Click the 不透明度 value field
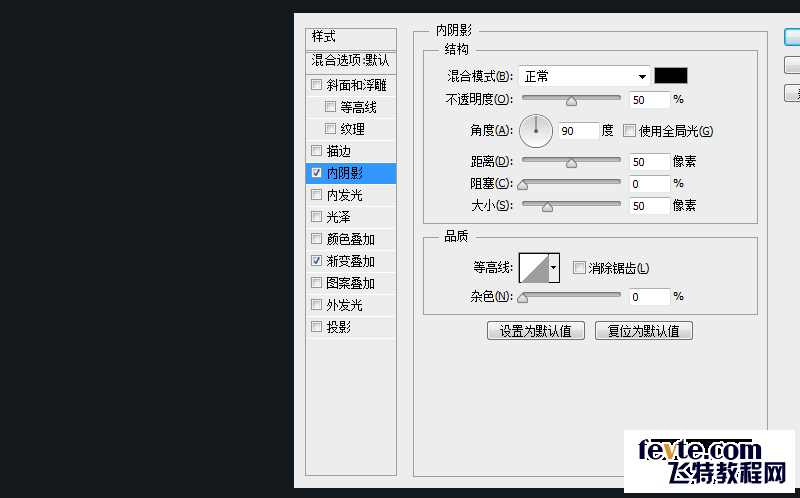Screen dimensions: 800x498 pyautogui.click(x=649, y=100)
